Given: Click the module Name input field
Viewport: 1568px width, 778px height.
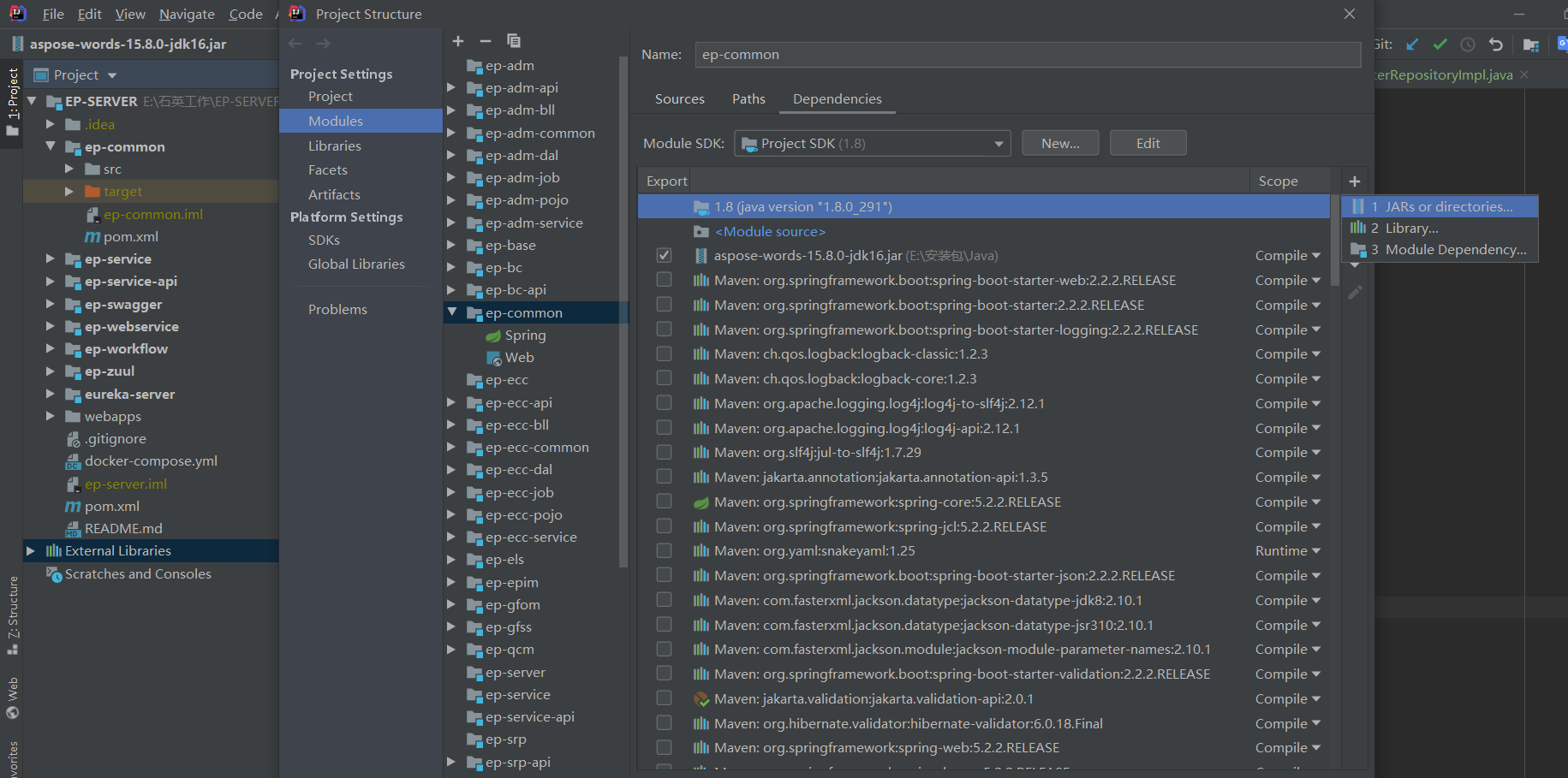Looking at the screenshot, I should click(1028, 55).
